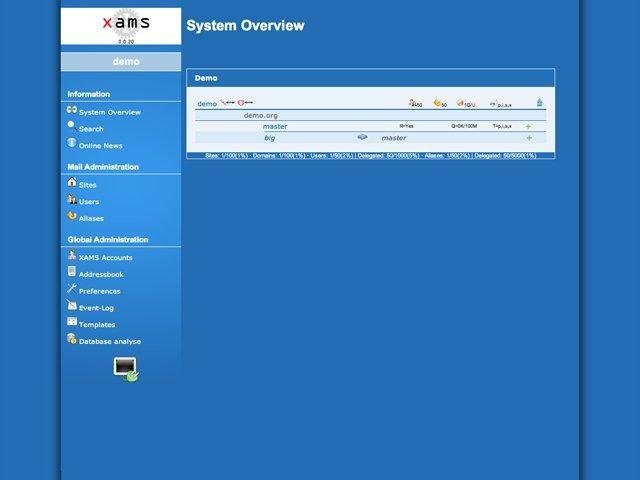
Task: Click the demo account banner
Action: [x=121, y=62]
